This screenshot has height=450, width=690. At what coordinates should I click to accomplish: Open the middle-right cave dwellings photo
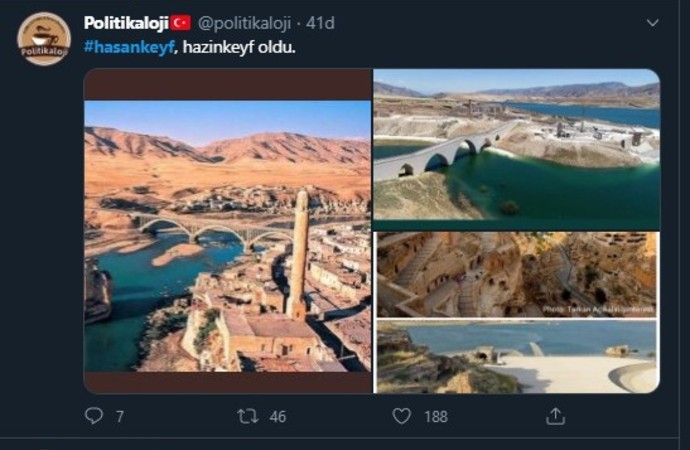coord(516,274)
